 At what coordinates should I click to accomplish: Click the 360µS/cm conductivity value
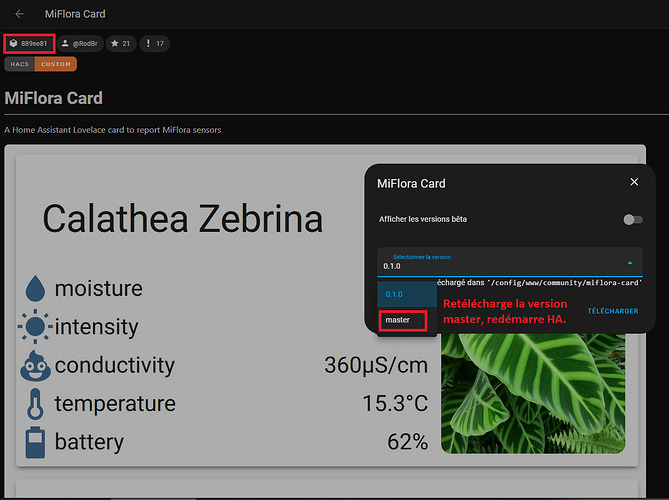375,365
